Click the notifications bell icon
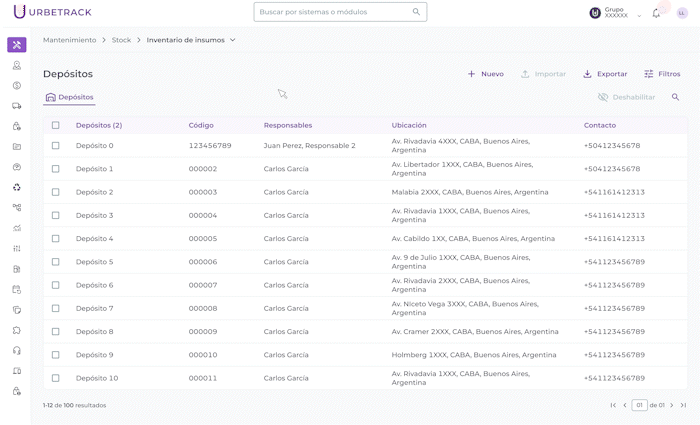The image size is (700, 425). pos(656,13)
